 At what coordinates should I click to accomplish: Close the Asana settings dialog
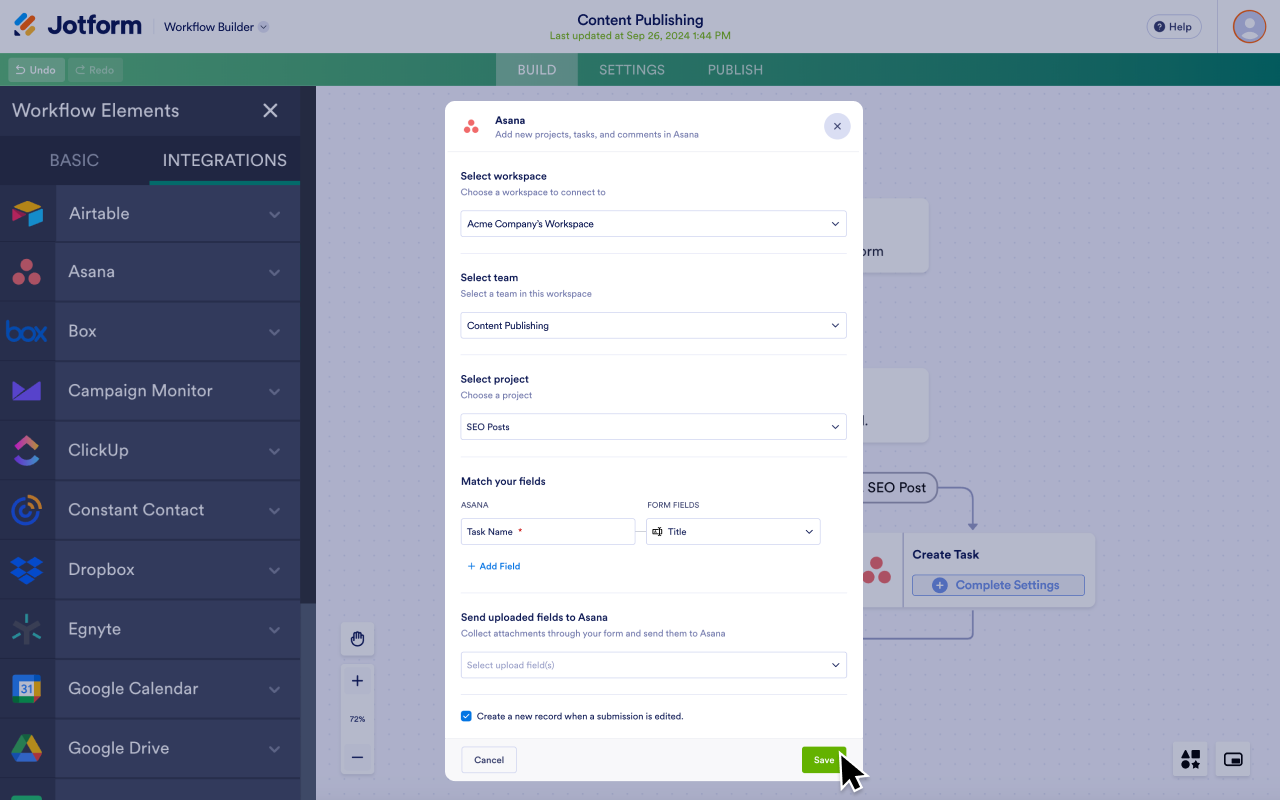[x=837, y=126]
